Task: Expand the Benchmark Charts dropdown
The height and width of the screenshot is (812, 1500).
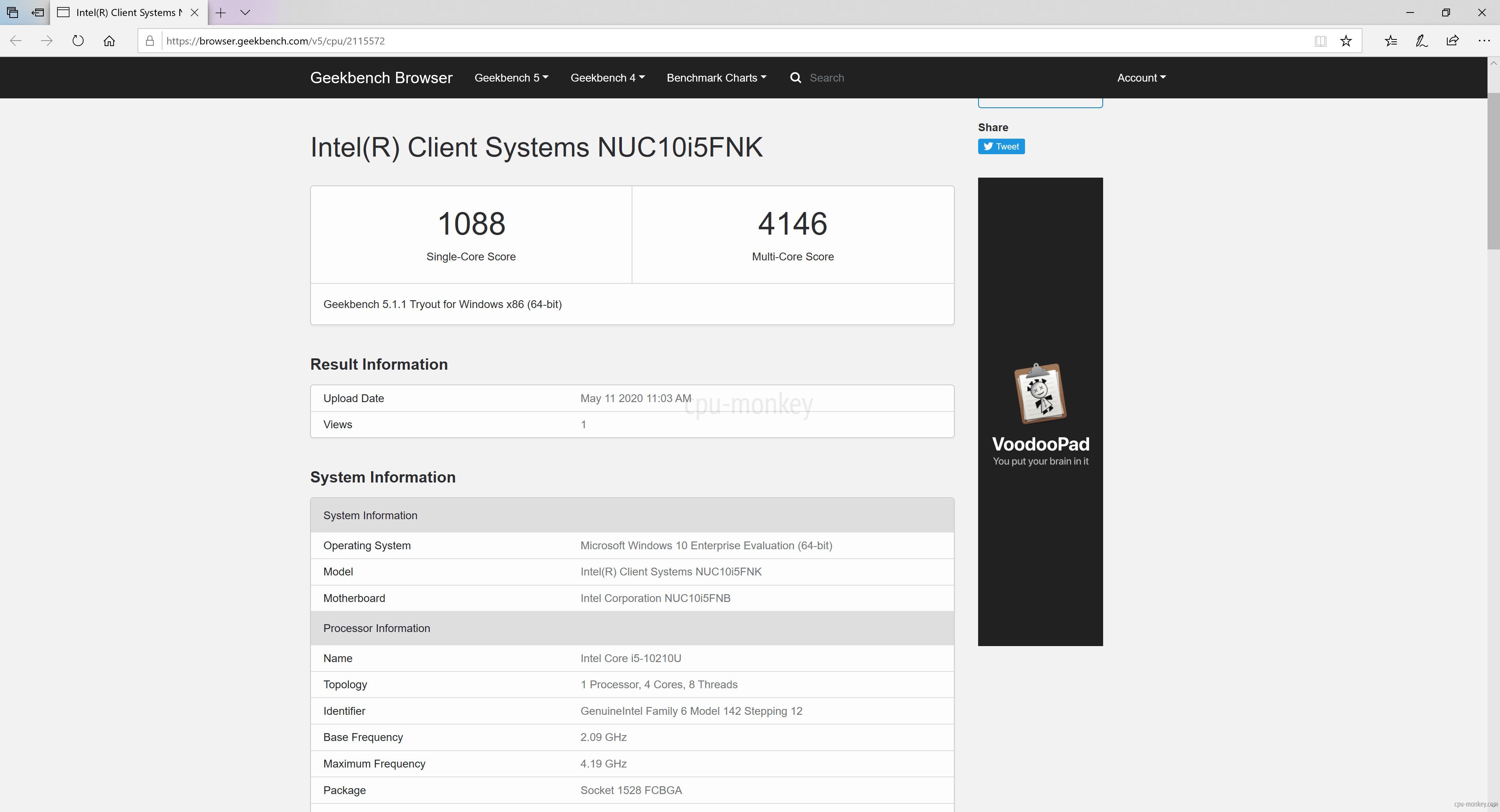Action: click(716, 77)
